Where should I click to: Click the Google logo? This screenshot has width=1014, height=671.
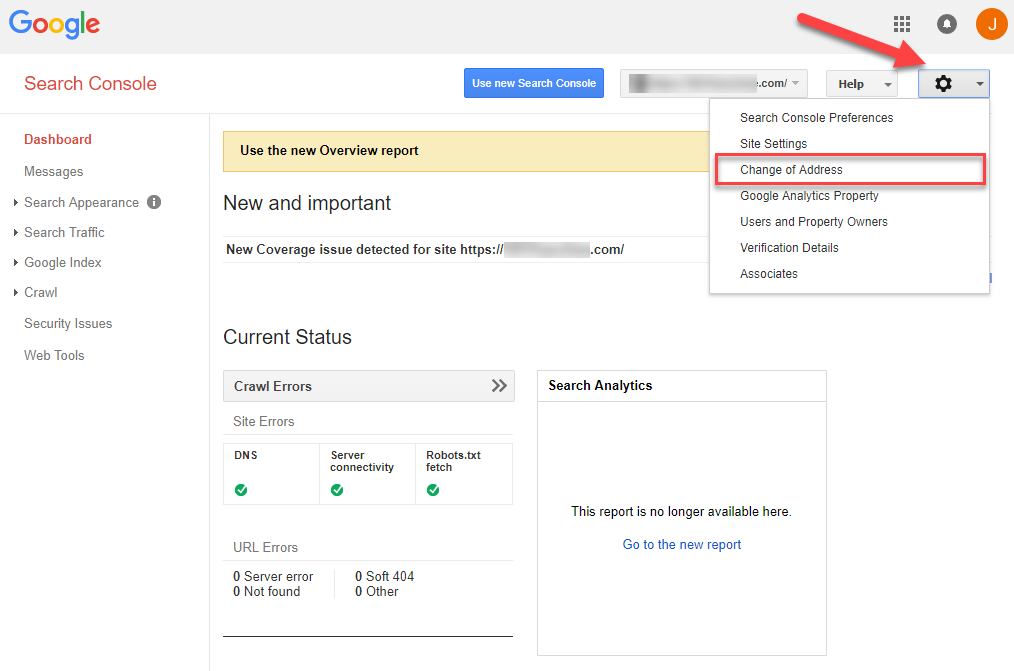[x=54, y=25]
